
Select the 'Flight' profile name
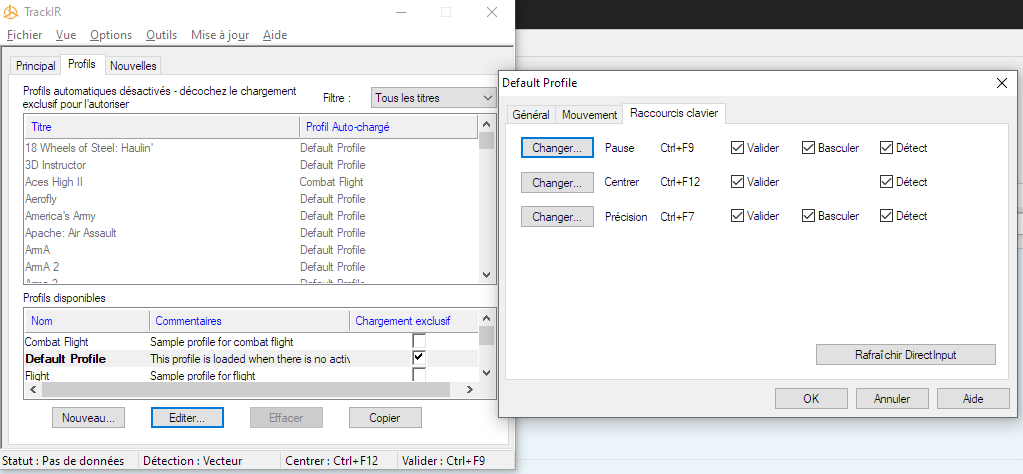[x=37, y=376]
